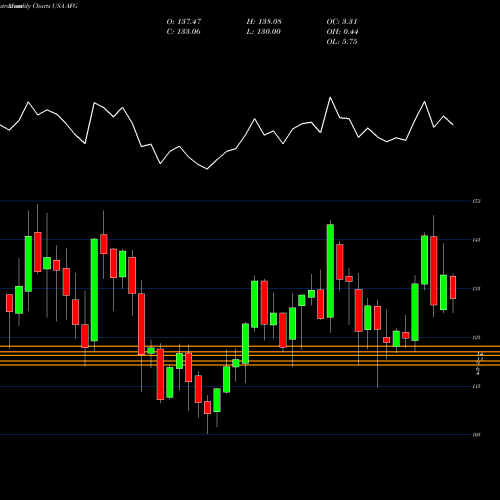Click the open price value O: 137.47

184,22
